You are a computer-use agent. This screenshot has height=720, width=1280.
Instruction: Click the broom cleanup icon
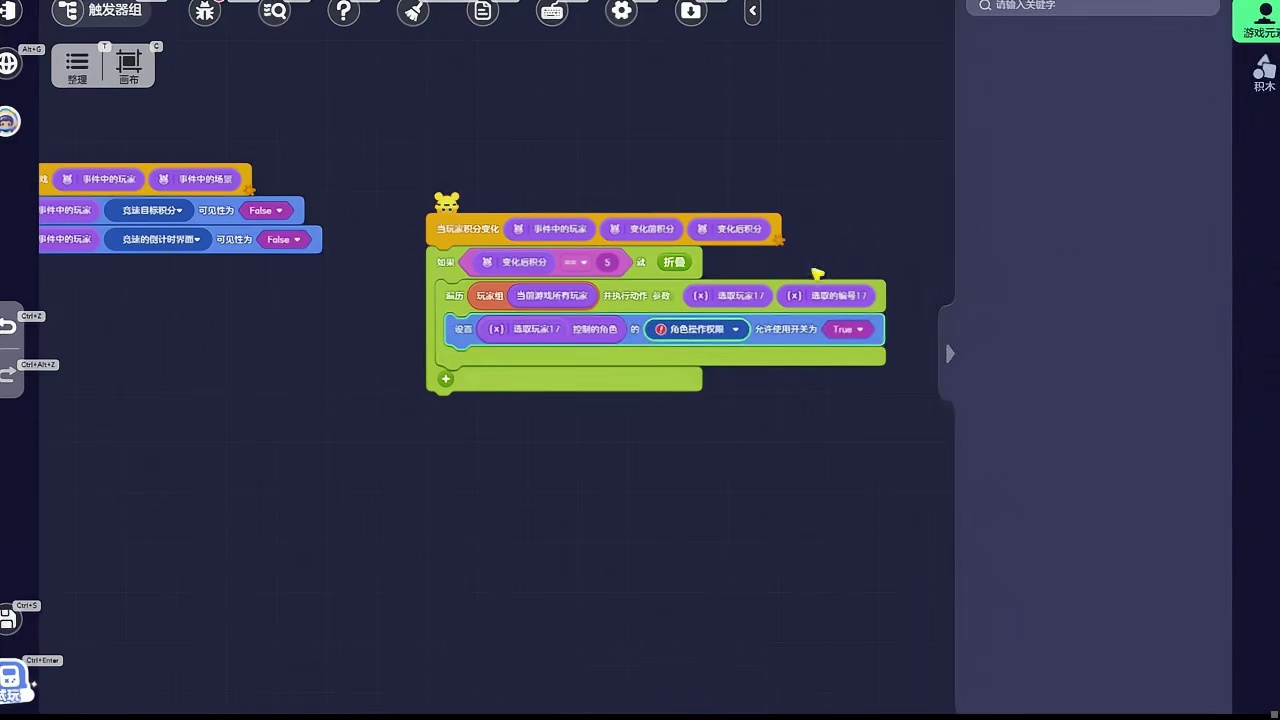tap(413, 11)
